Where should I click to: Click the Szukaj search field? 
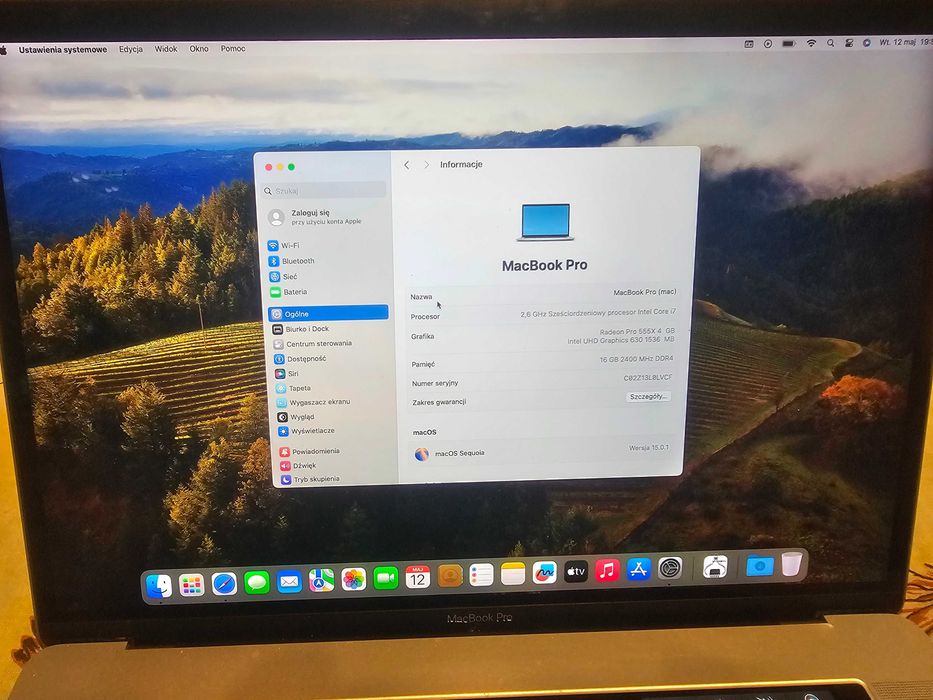click(x=324, y=190)
